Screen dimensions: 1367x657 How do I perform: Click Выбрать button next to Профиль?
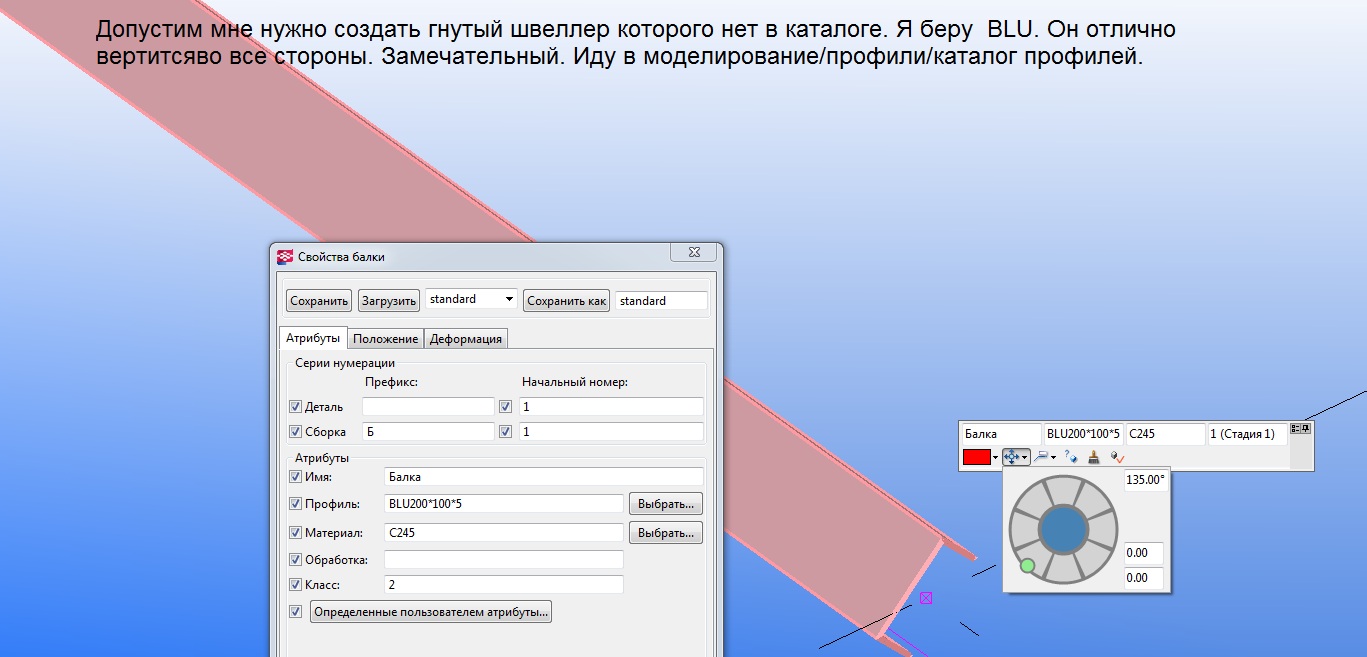[665, 503]
